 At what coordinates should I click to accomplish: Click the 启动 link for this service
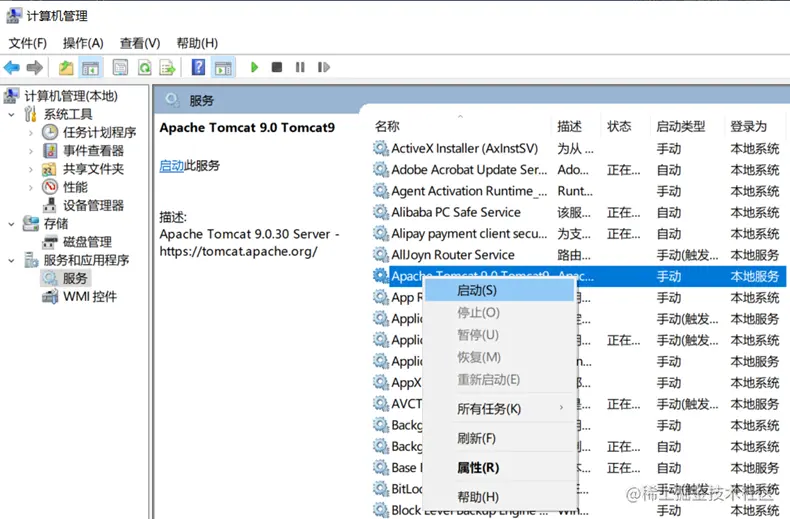point(171,165)
